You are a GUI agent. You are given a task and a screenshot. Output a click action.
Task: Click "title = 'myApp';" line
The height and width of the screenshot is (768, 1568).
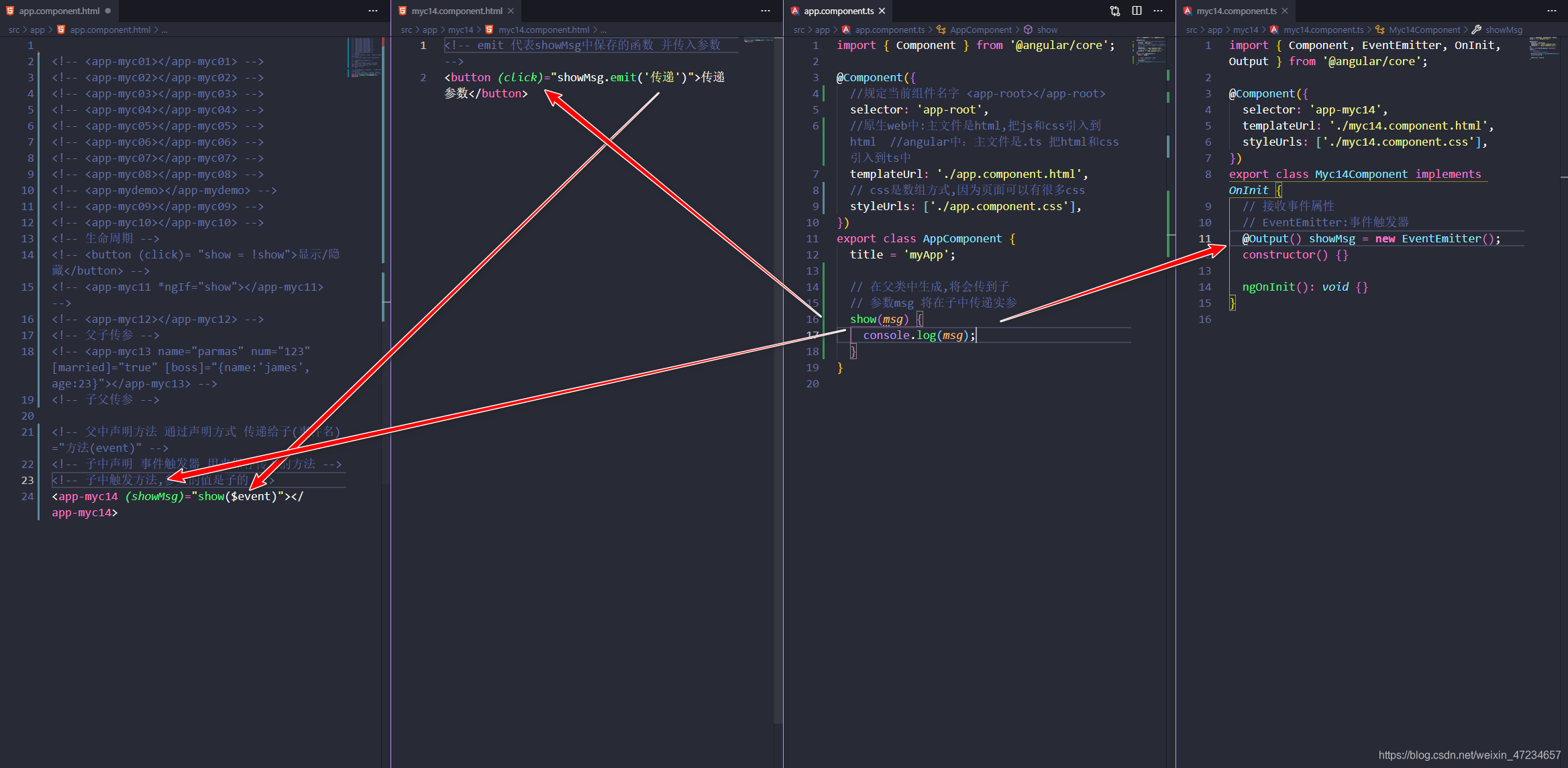(902, 254)
